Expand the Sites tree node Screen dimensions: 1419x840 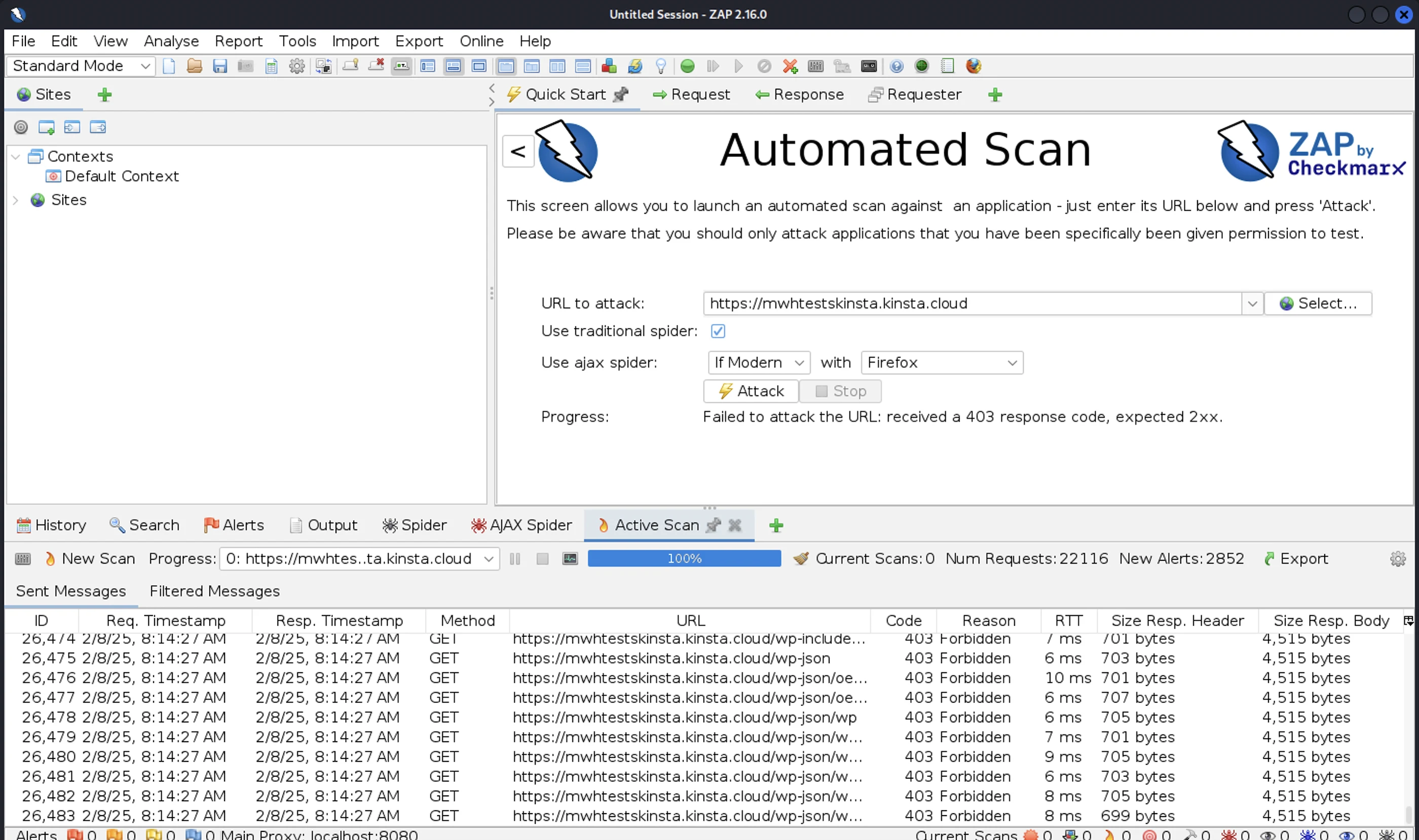click(16, 201)
